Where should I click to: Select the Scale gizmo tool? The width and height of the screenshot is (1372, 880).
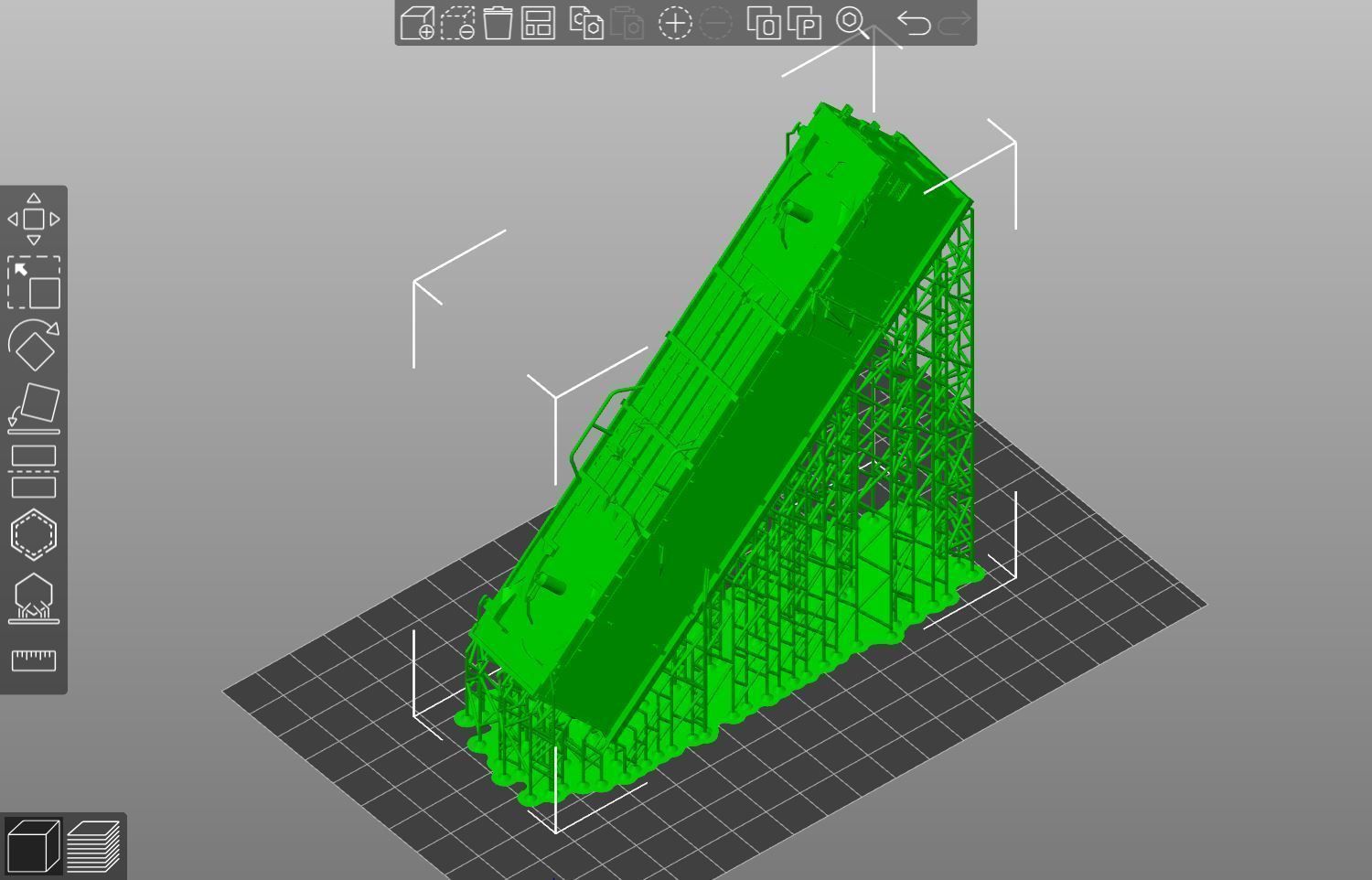tap(34, 282)
